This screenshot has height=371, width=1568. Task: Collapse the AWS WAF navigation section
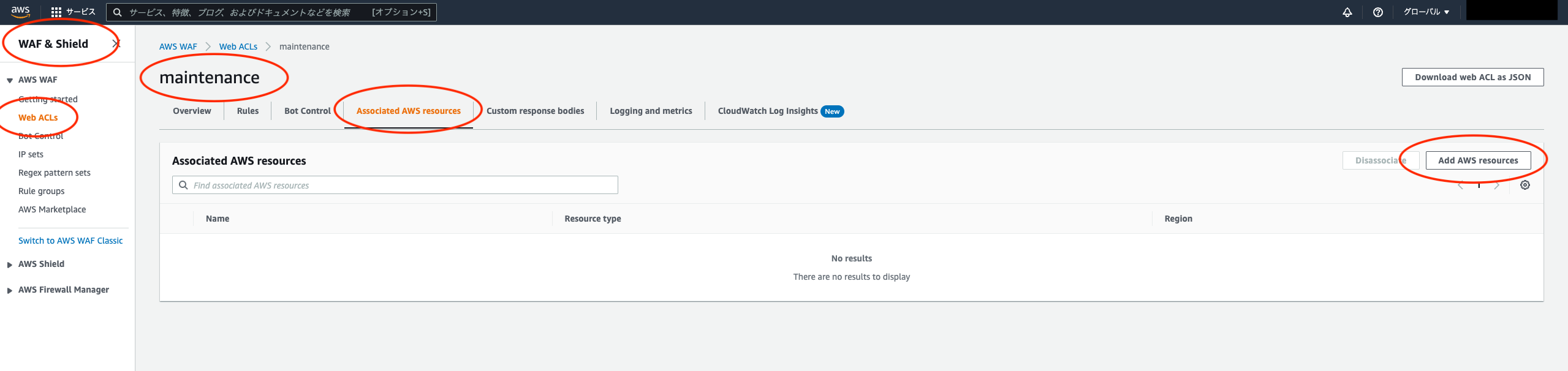pos(10,80)
